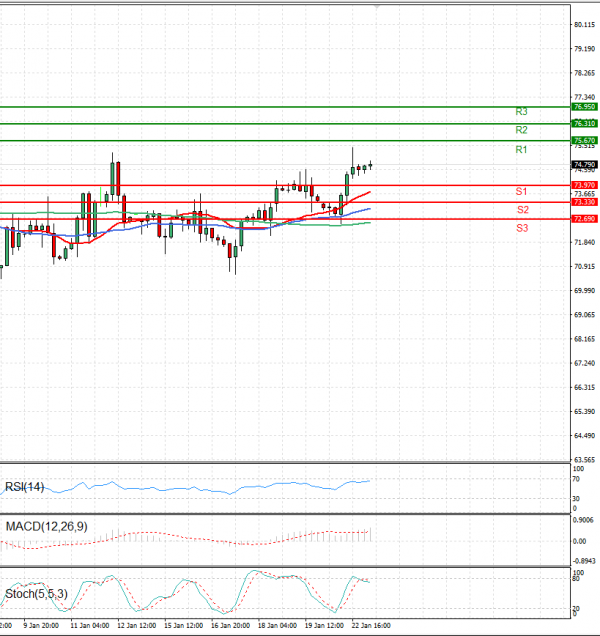Select the 75.670 price tag
Image resolution: width=600 pixels, height=636 pixels.
[584, 140]
